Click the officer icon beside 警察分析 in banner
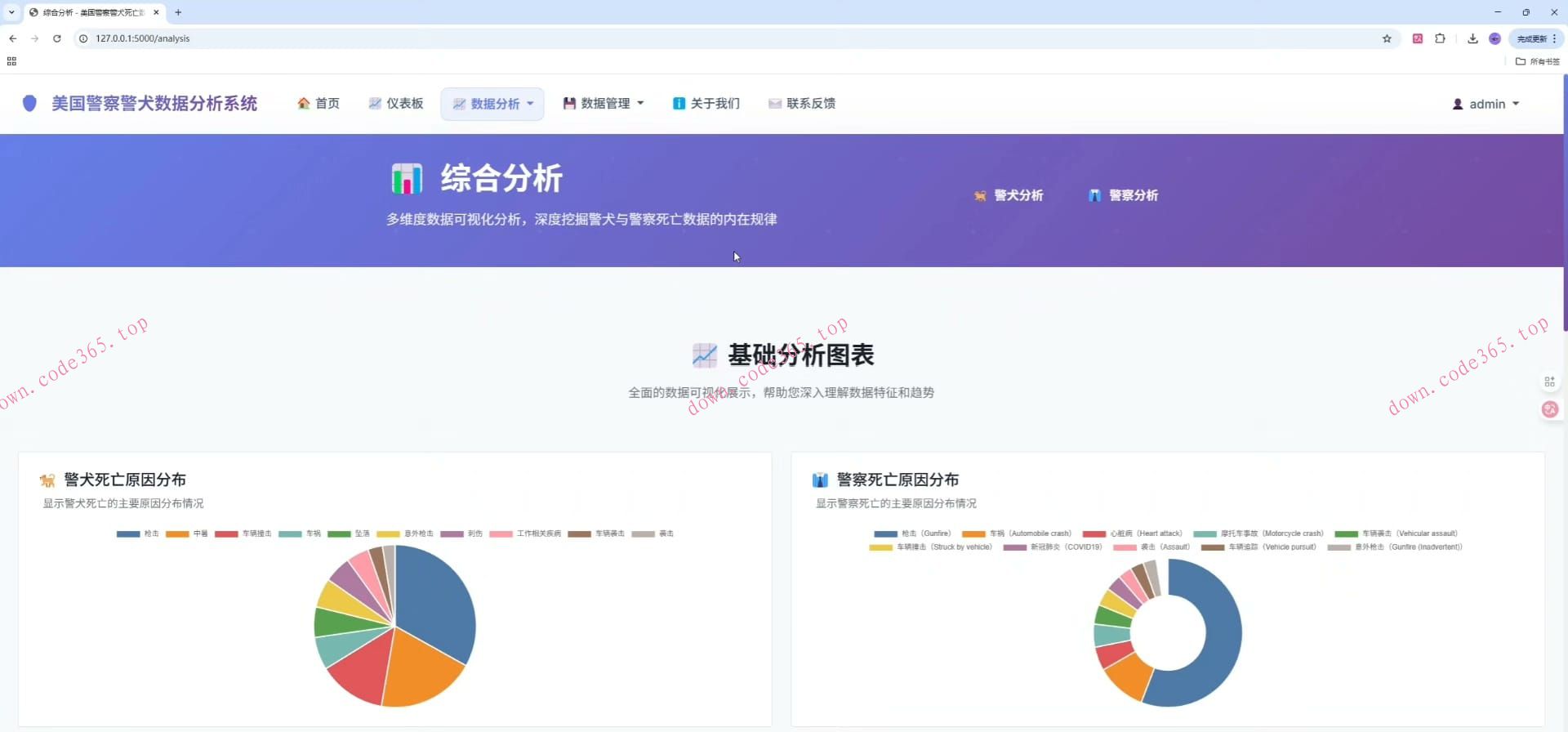The height and width of the screenshot is (732, 1568). point(1094,195)
